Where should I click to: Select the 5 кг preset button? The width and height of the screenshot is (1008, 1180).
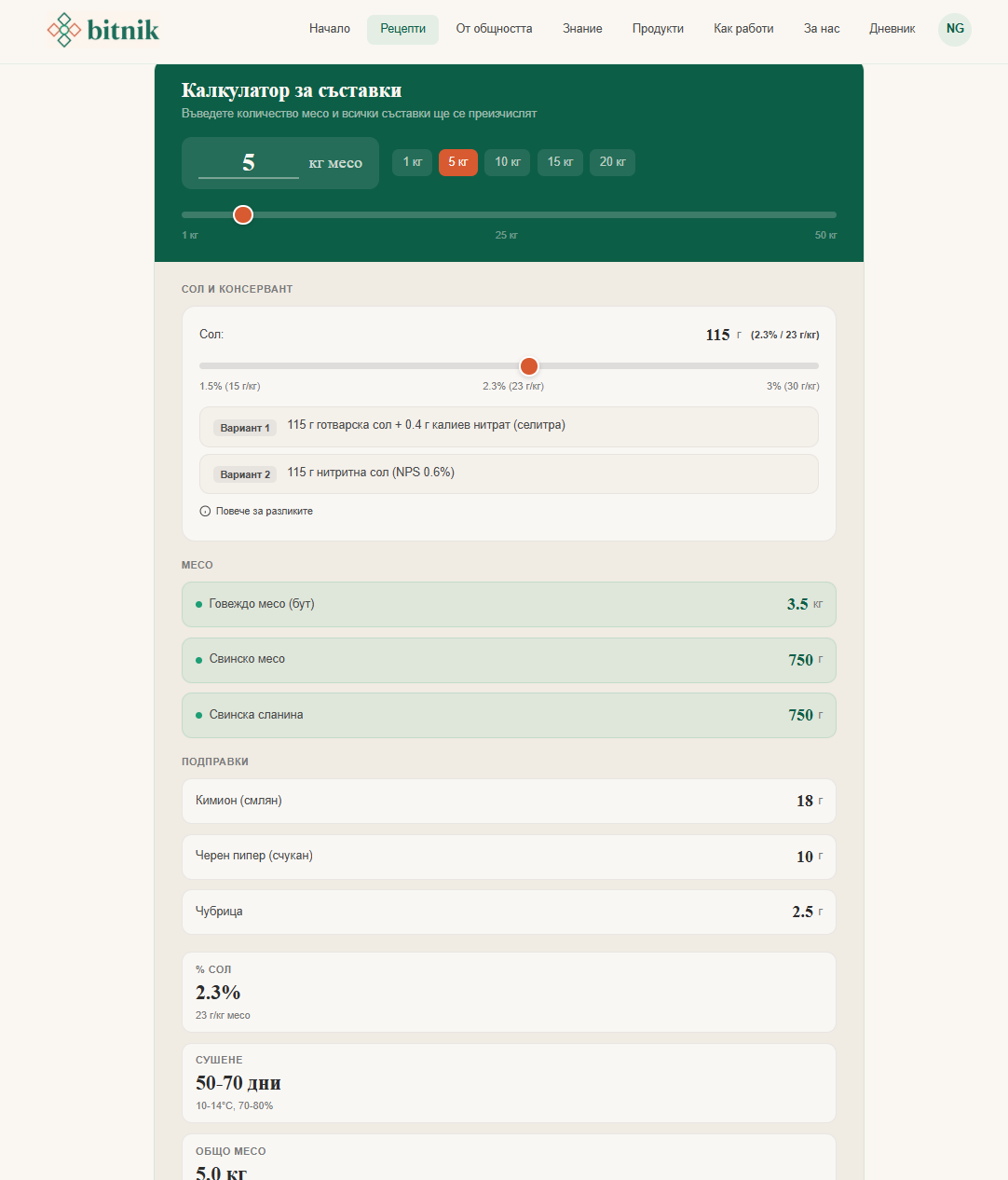pos(458,162)
